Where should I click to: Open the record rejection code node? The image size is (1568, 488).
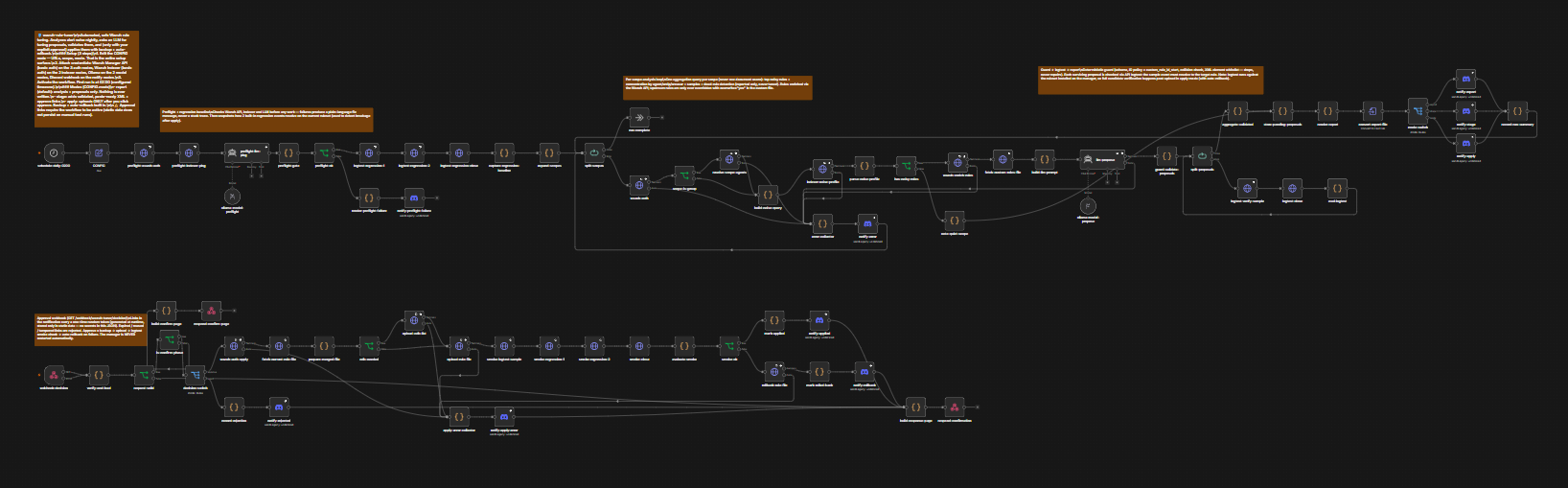click(x=234, y=407)
